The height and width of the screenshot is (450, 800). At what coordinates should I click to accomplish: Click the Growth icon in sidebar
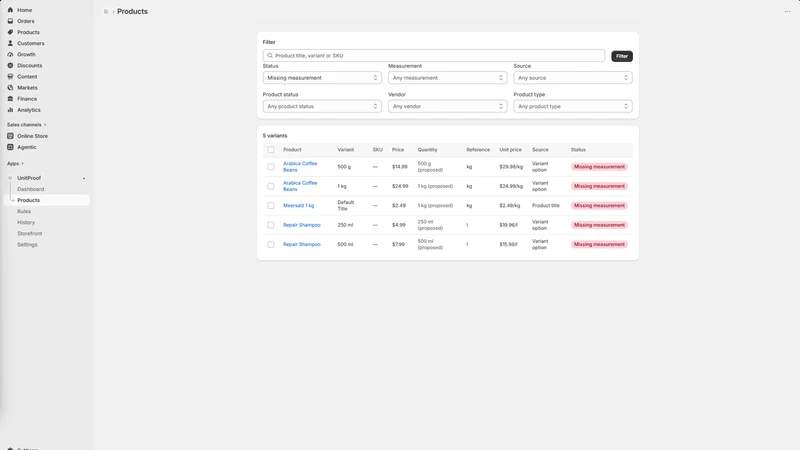10,54
